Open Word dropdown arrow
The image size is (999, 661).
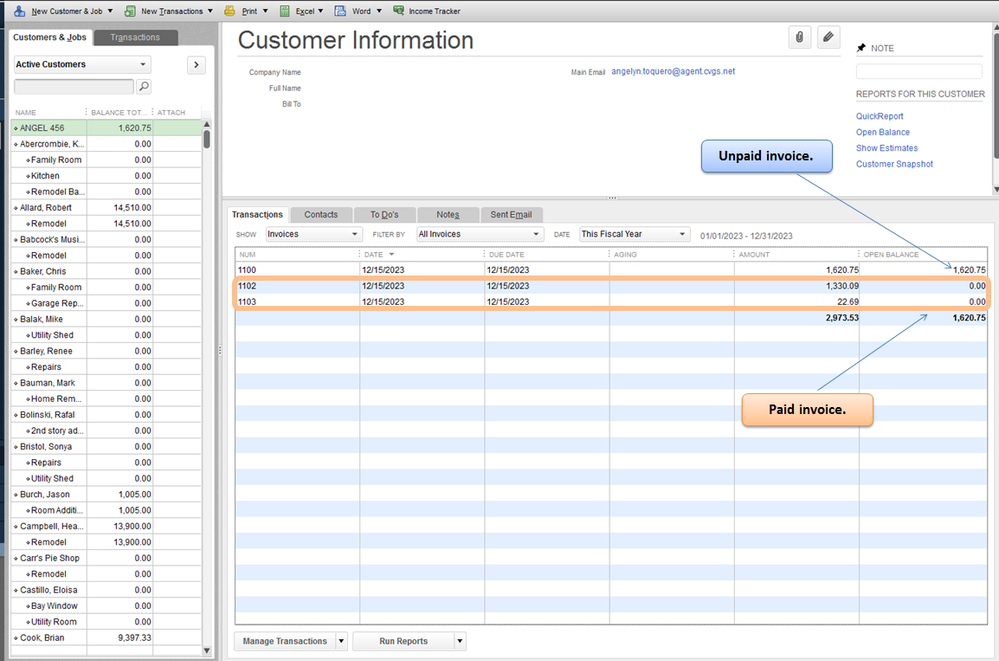point(379,11)
